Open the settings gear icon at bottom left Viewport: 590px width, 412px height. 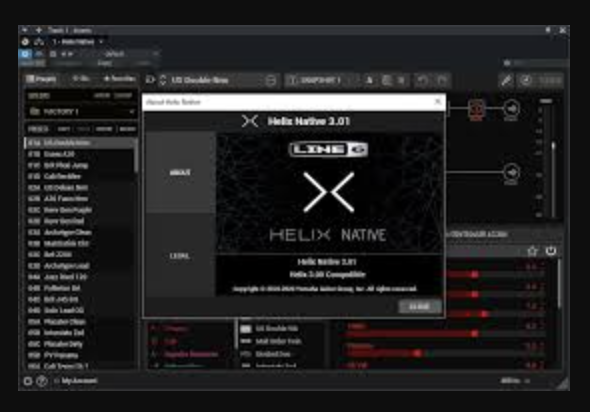27,381
